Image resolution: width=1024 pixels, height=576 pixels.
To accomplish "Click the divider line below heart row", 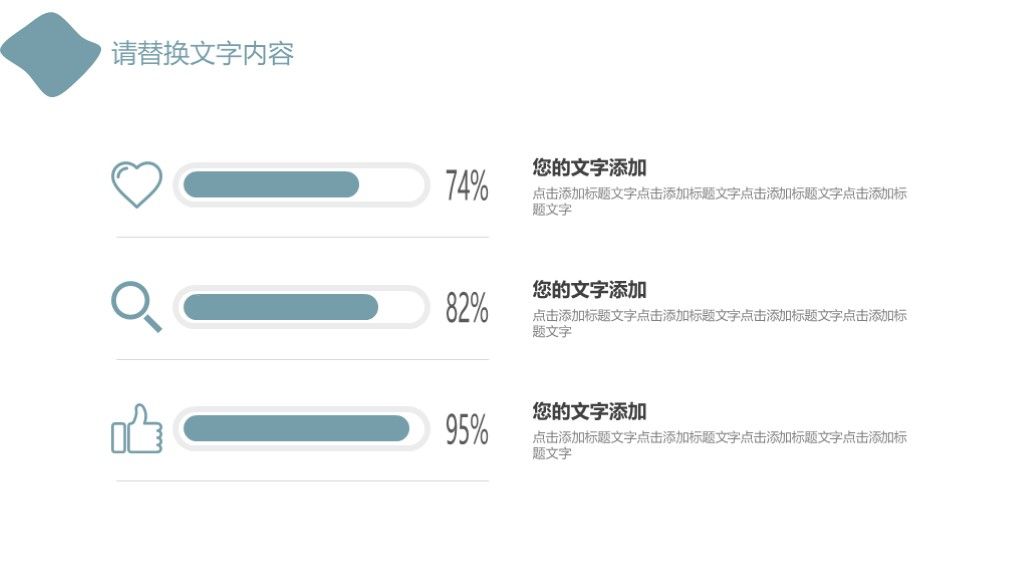I will 302,237.
